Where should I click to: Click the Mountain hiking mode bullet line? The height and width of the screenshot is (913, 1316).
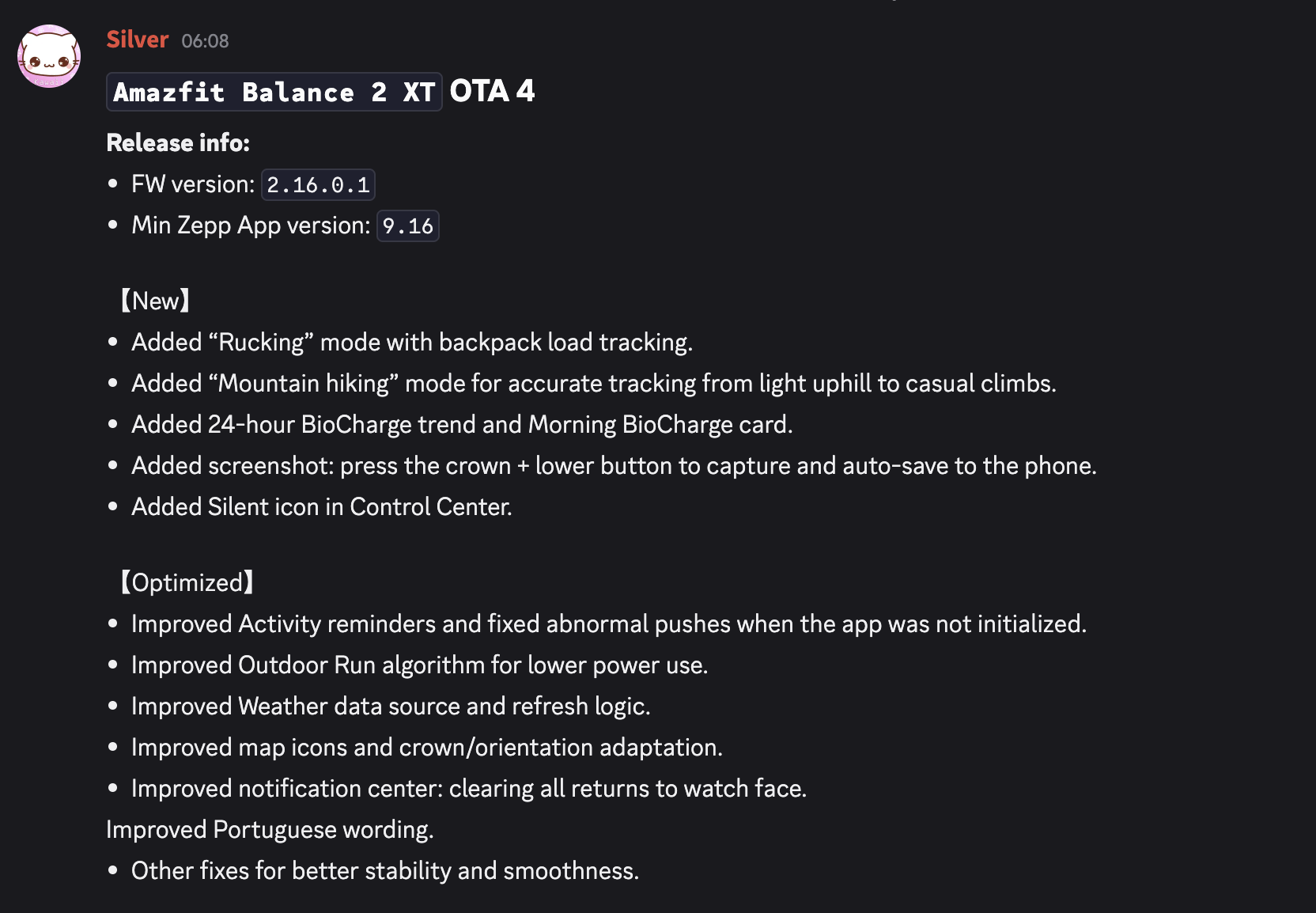tap(593, 383)
